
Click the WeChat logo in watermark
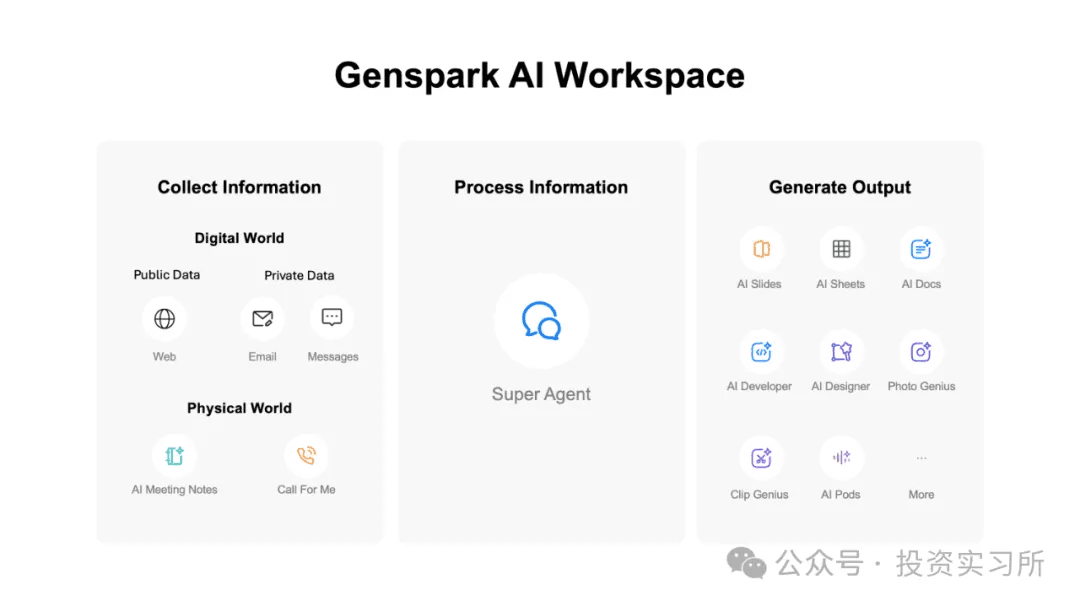click(747, 564)
